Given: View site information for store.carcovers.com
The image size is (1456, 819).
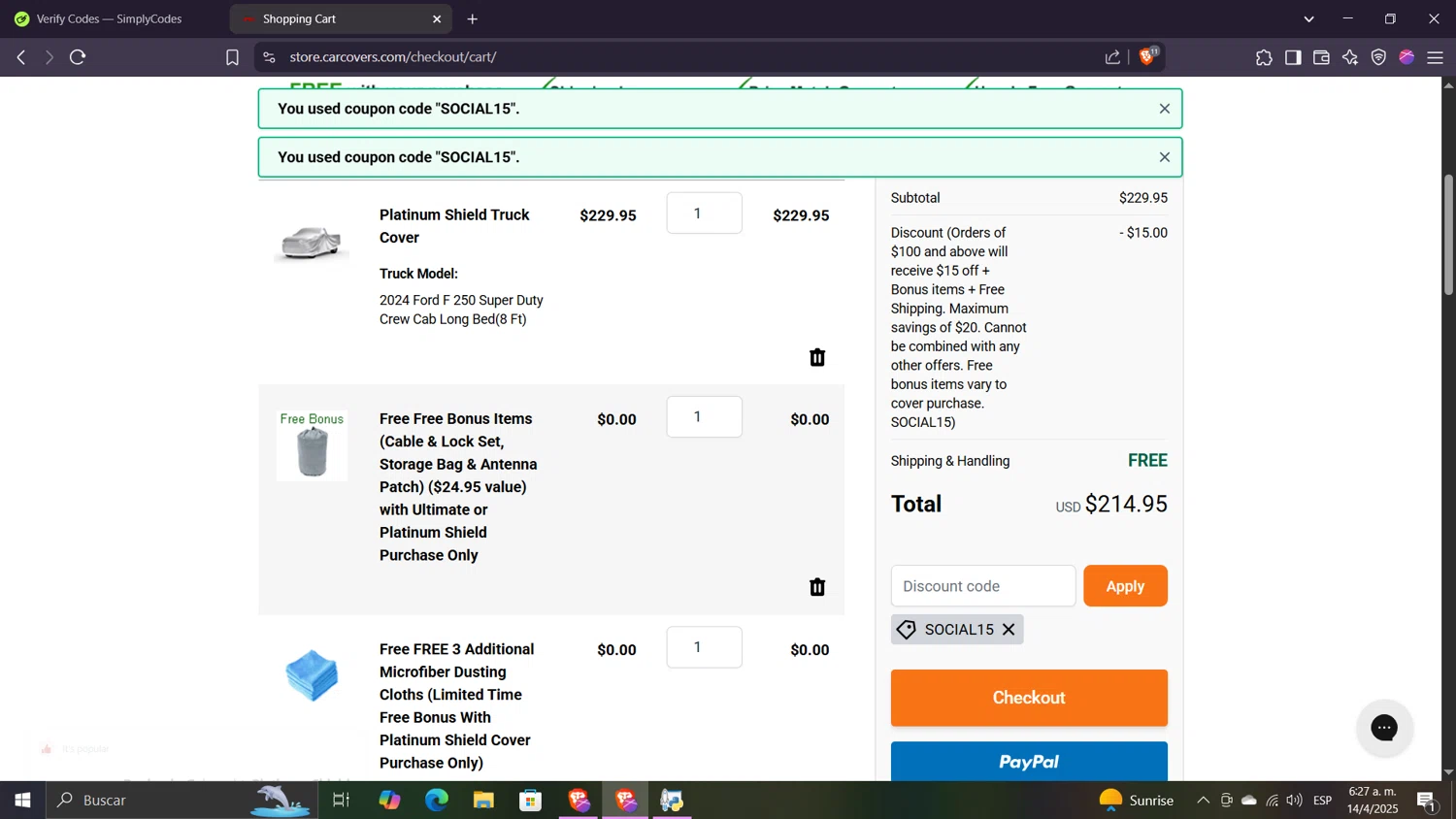Looking at the screenshot, I should click(x=269, y=57).
